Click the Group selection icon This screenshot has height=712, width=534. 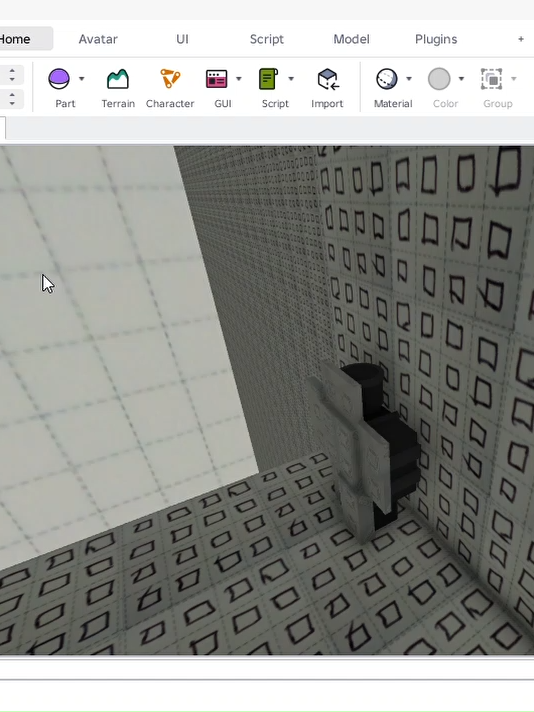(492, 79)
